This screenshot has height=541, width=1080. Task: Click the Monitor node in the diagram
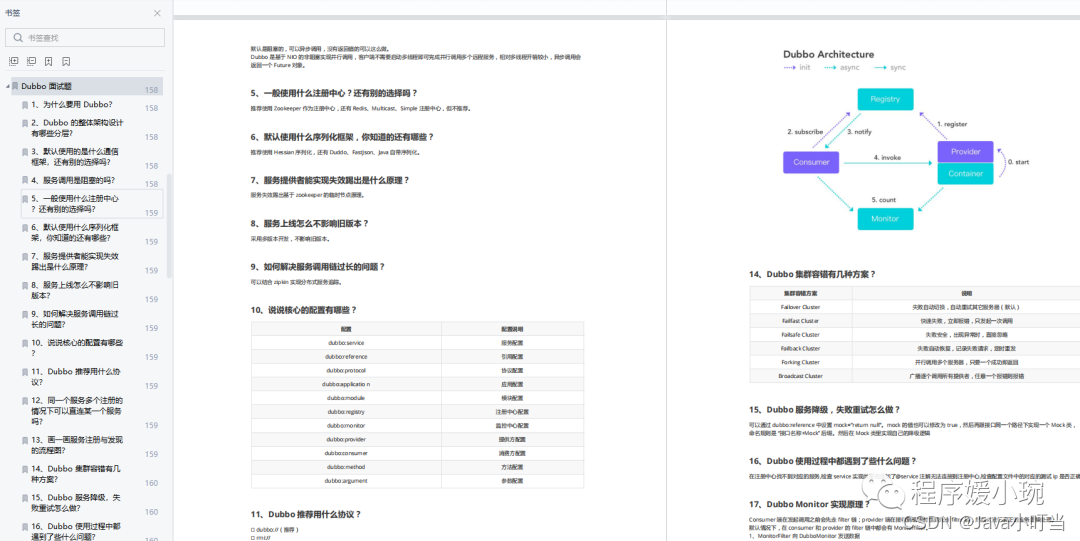885,218
